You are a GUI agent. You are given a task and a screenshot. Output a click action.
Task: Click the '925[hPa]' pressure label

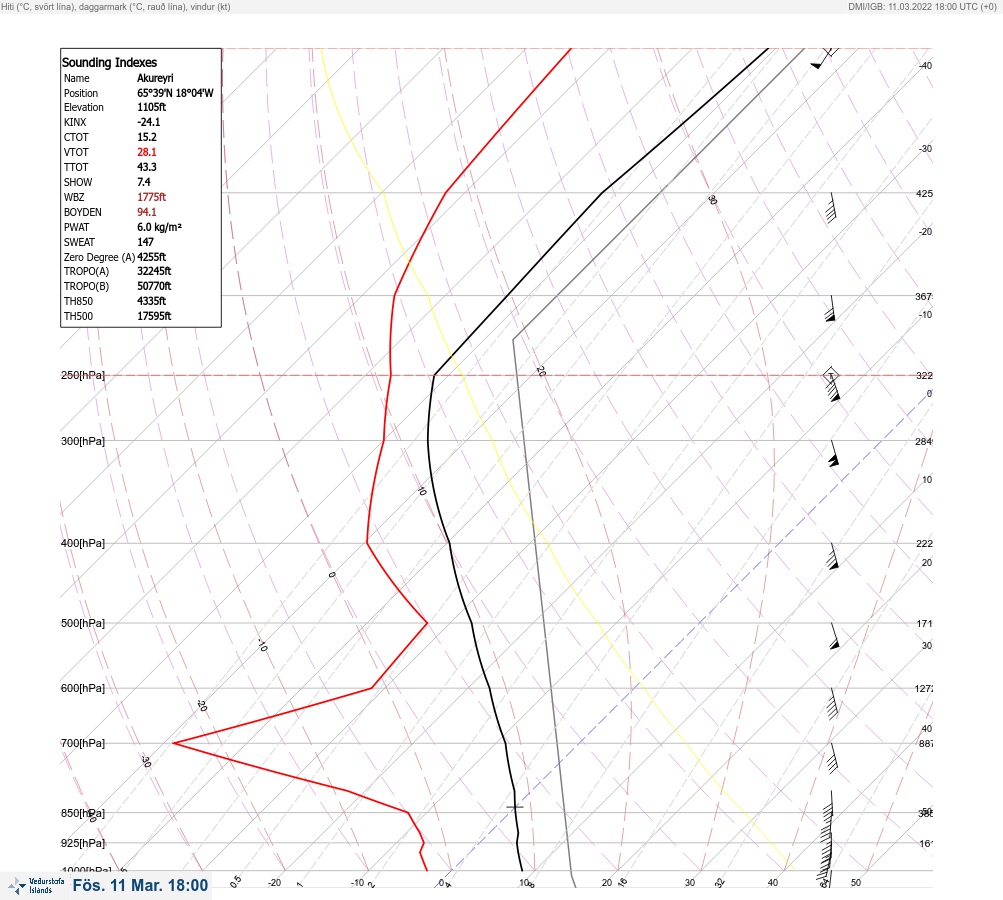tap(83, 843)
